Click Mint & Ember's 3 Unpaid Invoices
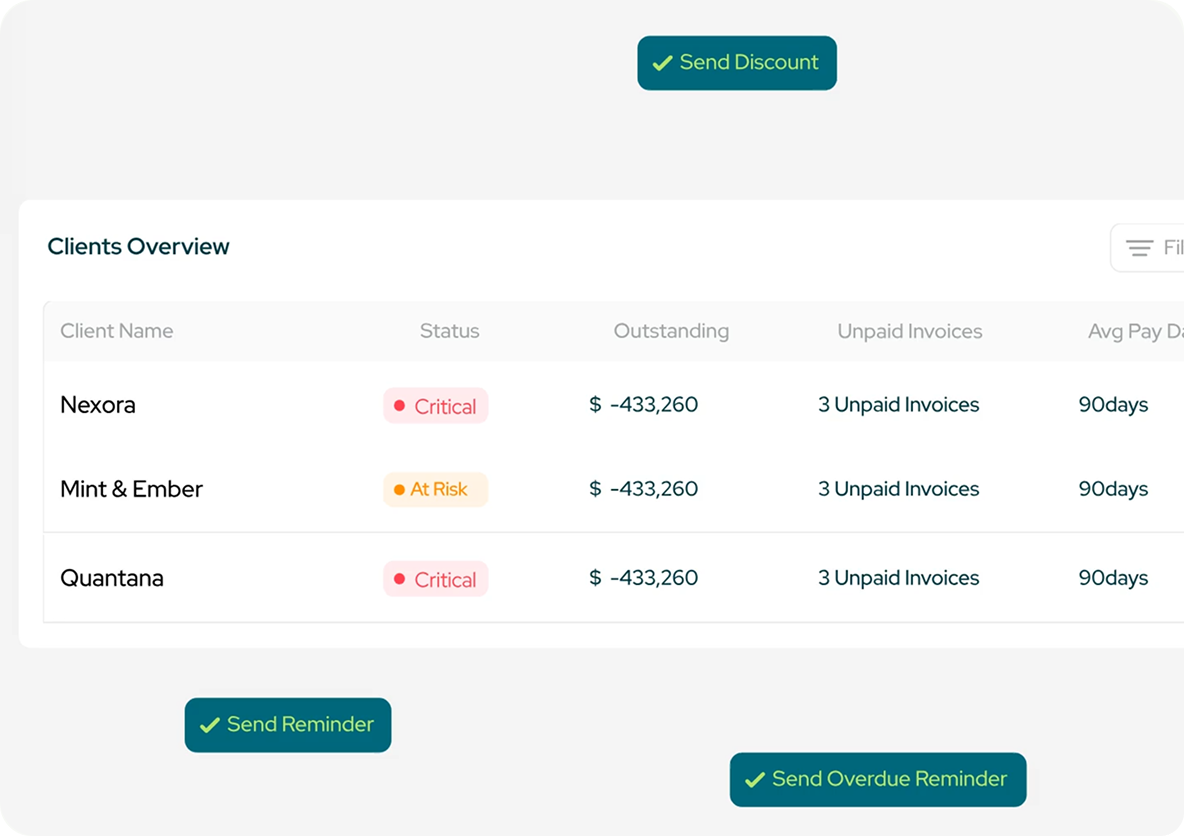The height and width of the screenshot is (836, 1184). pos(898,489)
